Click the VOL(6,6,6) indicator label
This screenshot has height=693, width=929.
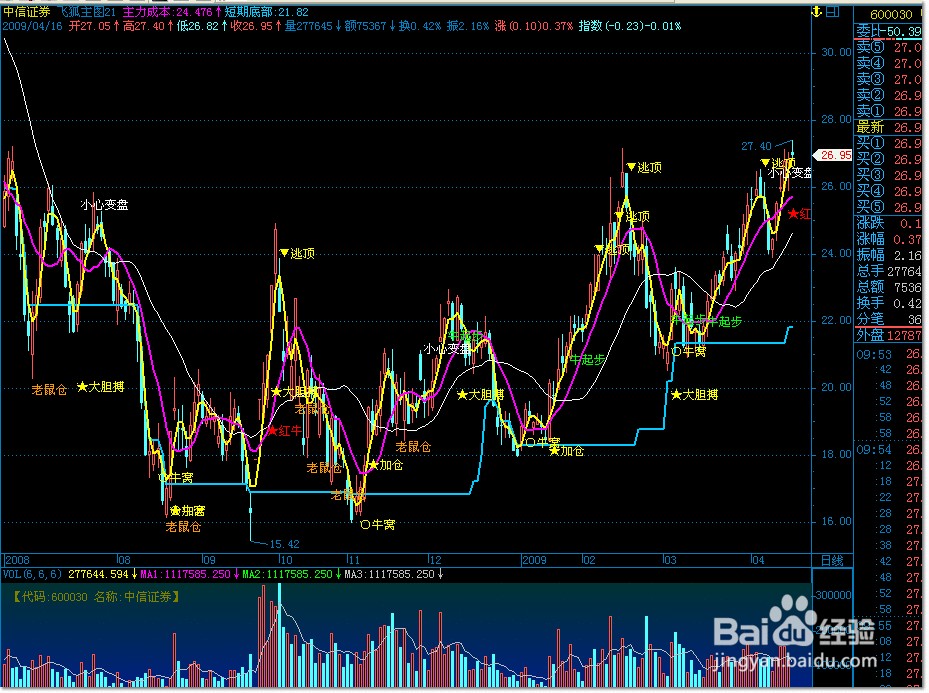pyautogui.click(x=33, y=574)
